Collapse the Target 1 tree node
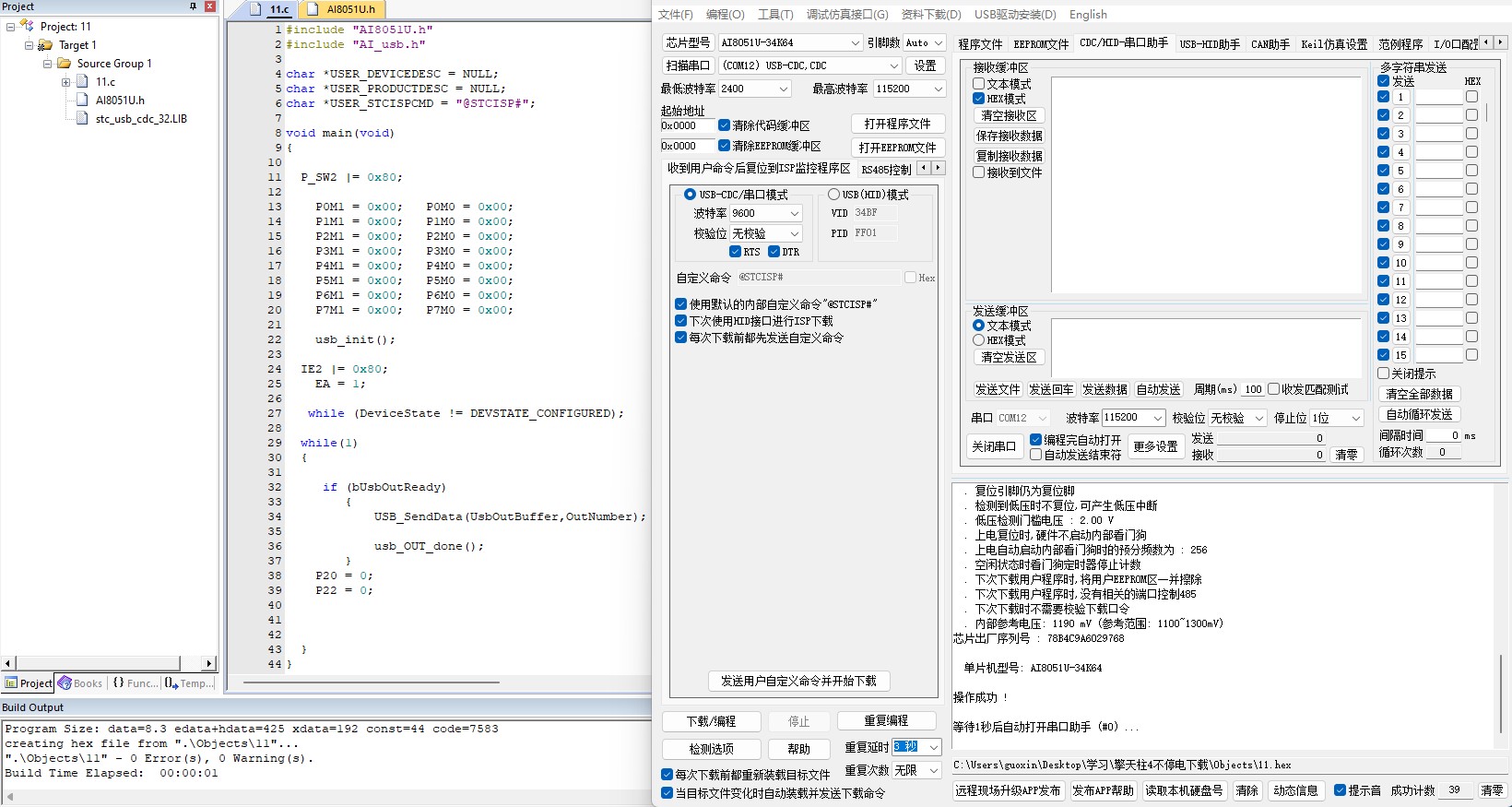The height and width of the screenshot is (807, 1512). pos(29,45)
